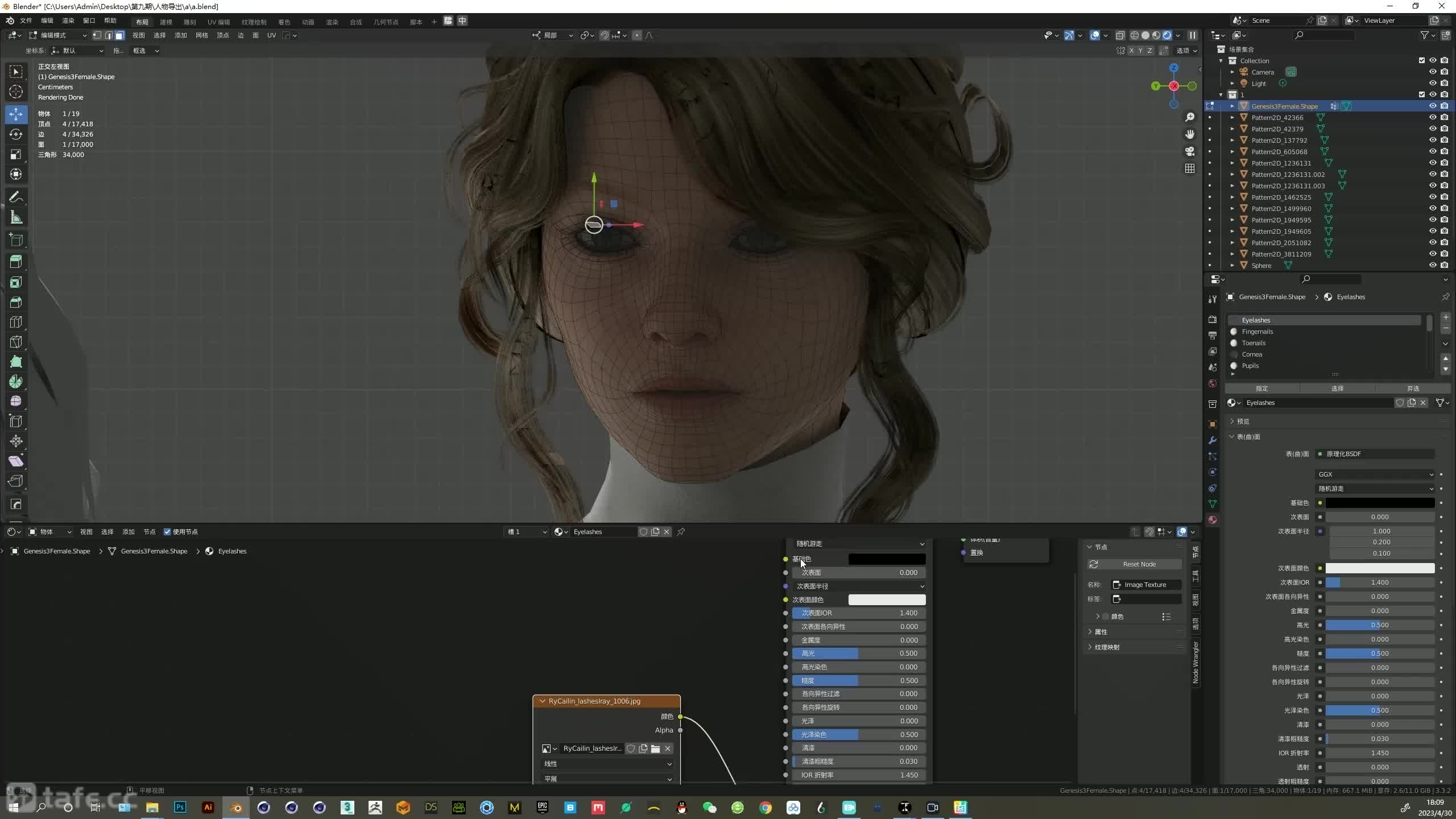Select the Extrude Region tool
Screen dimensions: 1456x819
click(x=16, y=262)
